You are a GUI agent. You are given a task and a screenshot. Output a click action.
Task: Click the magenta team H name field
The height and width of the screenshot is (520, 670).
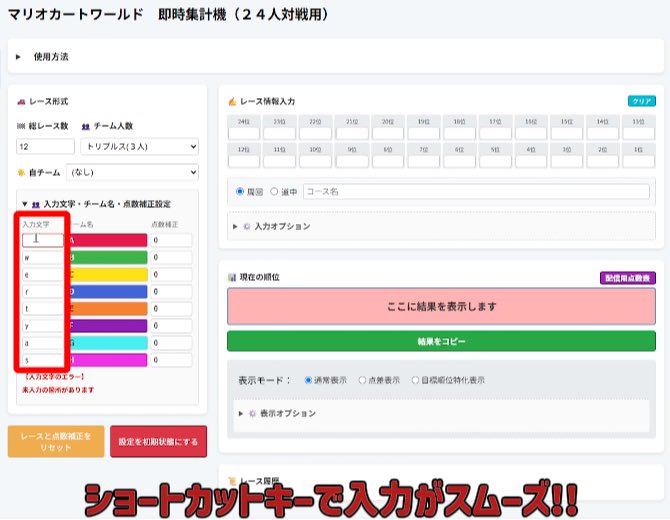[x=108, y=360]
